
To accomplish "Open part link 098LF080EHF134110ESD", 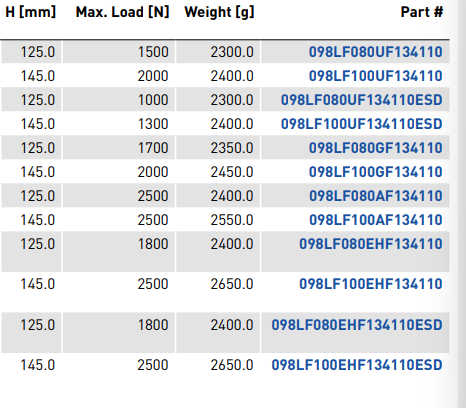I will coord(357,325).
